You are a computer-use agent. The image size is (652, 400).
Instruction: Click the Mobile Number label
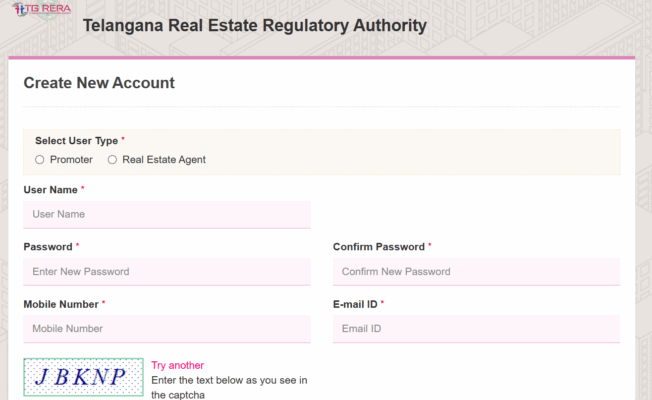point(60,303)
